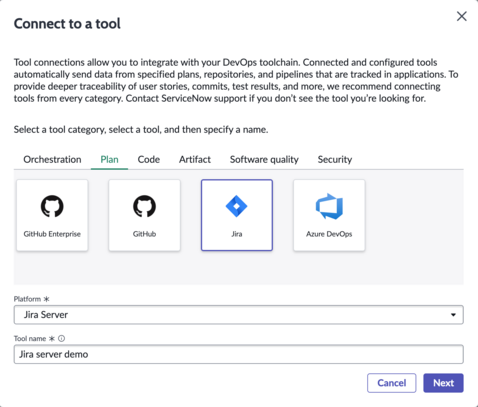Viewport: 478px width, 407px height.
Task: Click the Cancel button
Action: (x=392, y=383)
